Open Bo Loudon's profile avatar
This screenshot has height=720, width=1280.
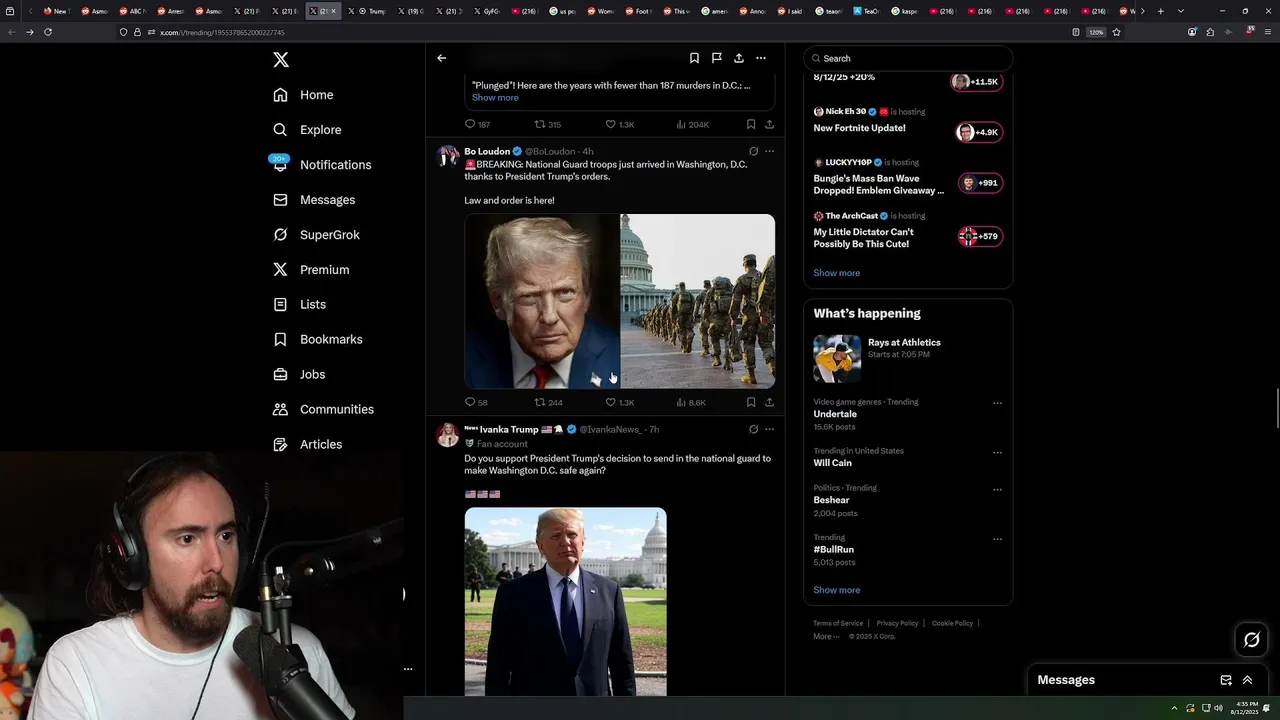pyautogui.click(x=447, y=156)
